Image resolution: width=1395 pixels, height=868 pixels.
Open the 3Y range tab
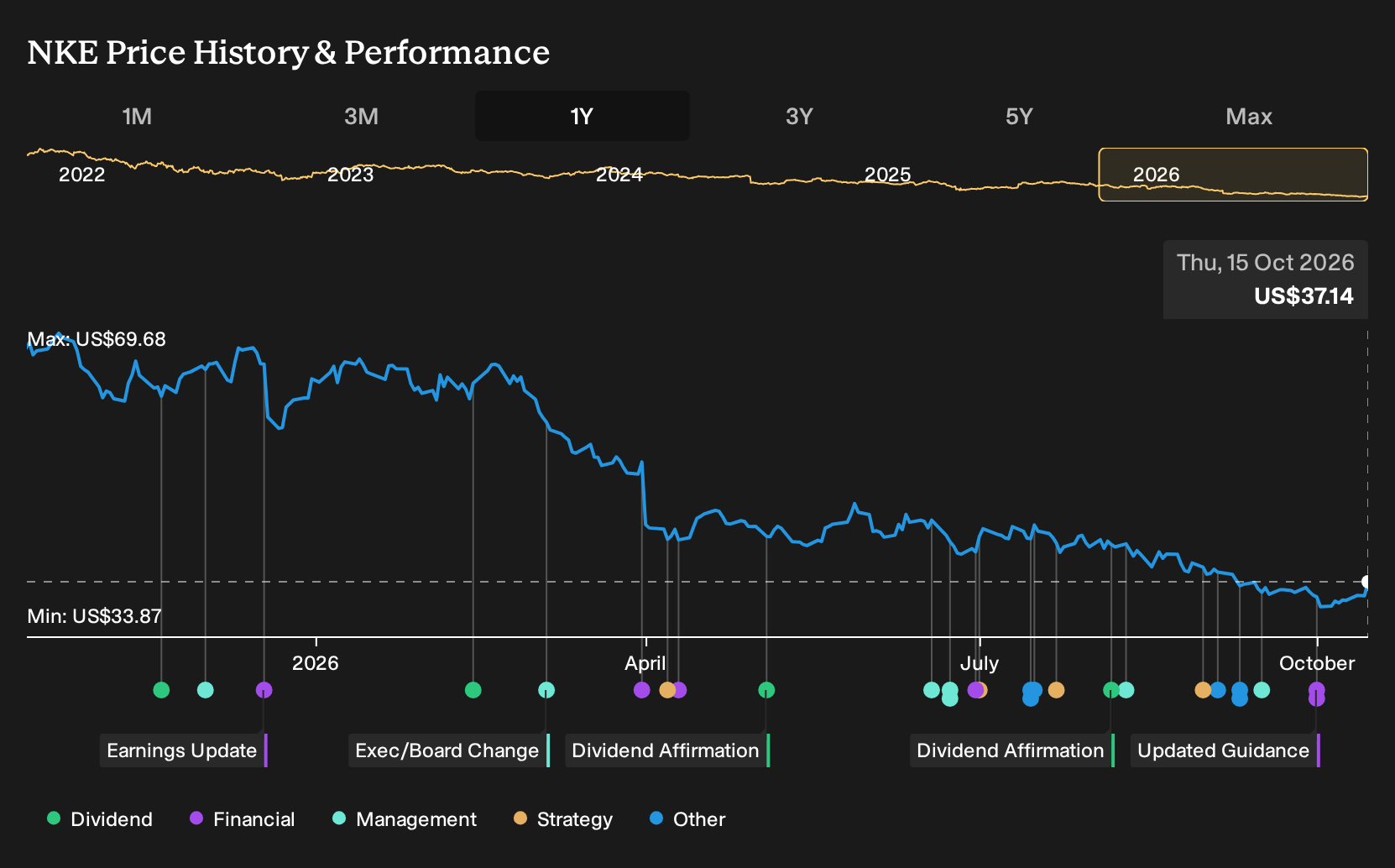coord(799,116)
